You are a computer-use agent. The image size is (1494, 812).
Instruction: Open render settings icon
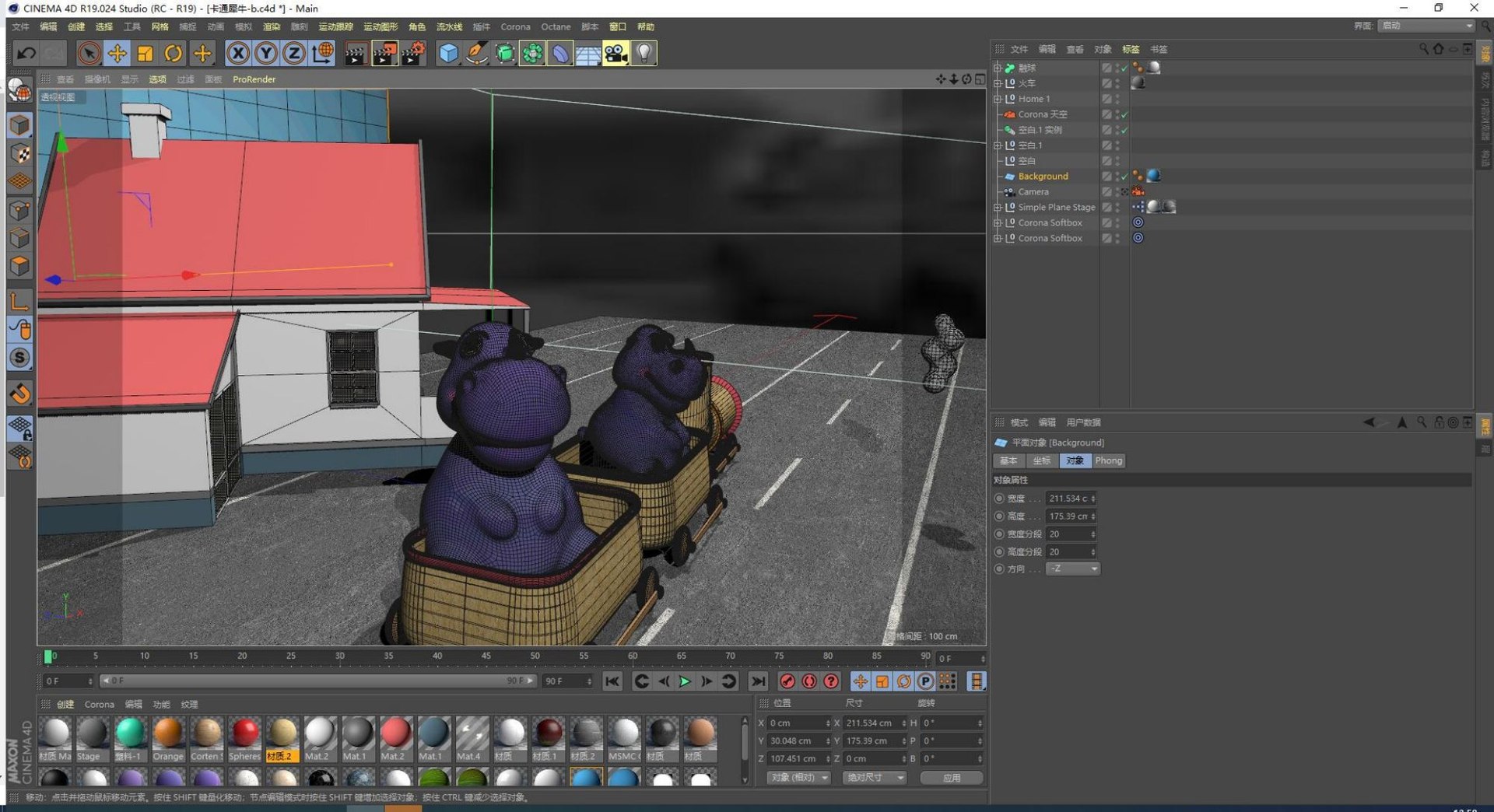pyautogui.click(x=412, y=53)
